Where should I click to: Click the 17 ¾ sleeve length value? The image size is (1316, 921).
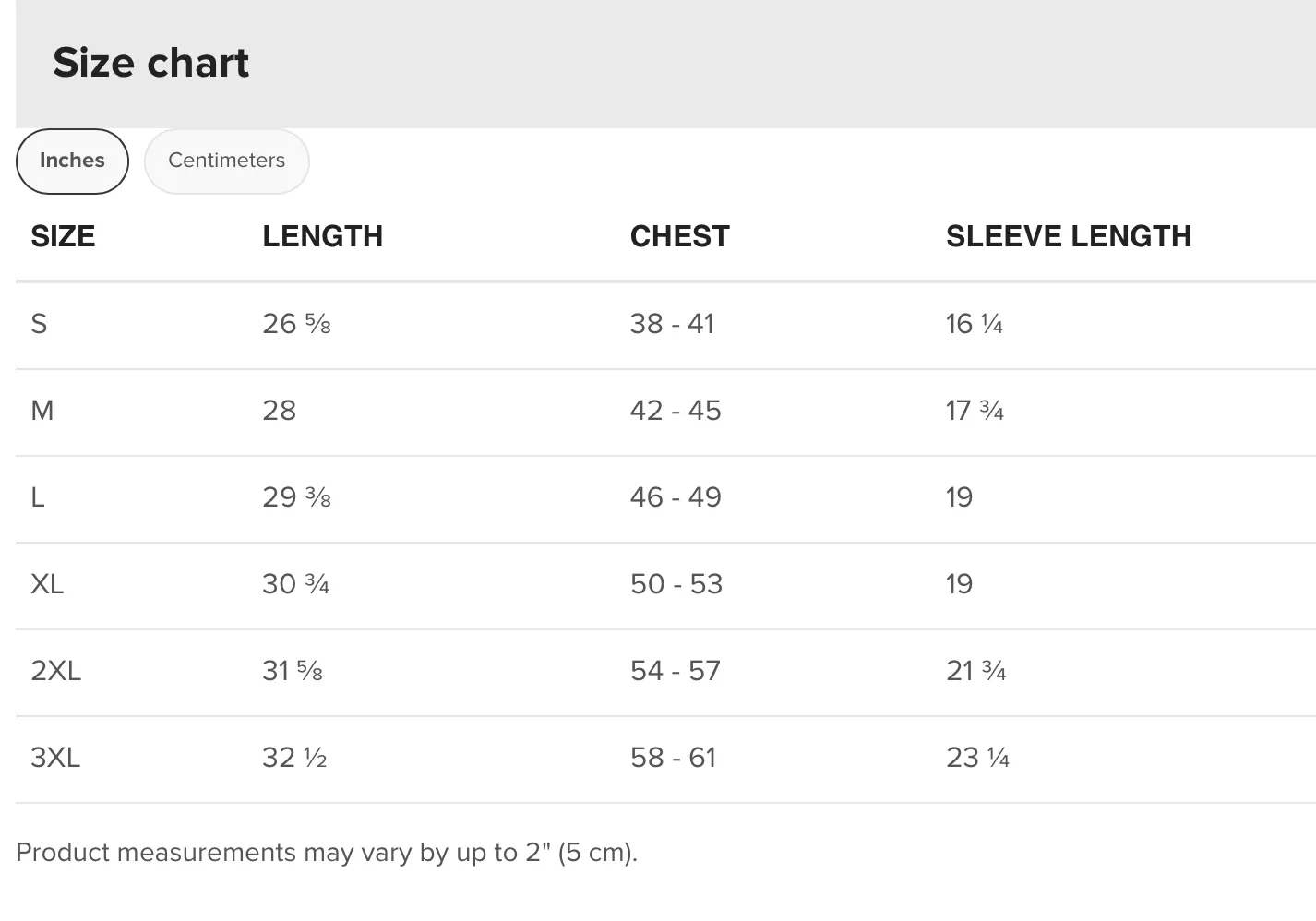[x=975, y=411]
